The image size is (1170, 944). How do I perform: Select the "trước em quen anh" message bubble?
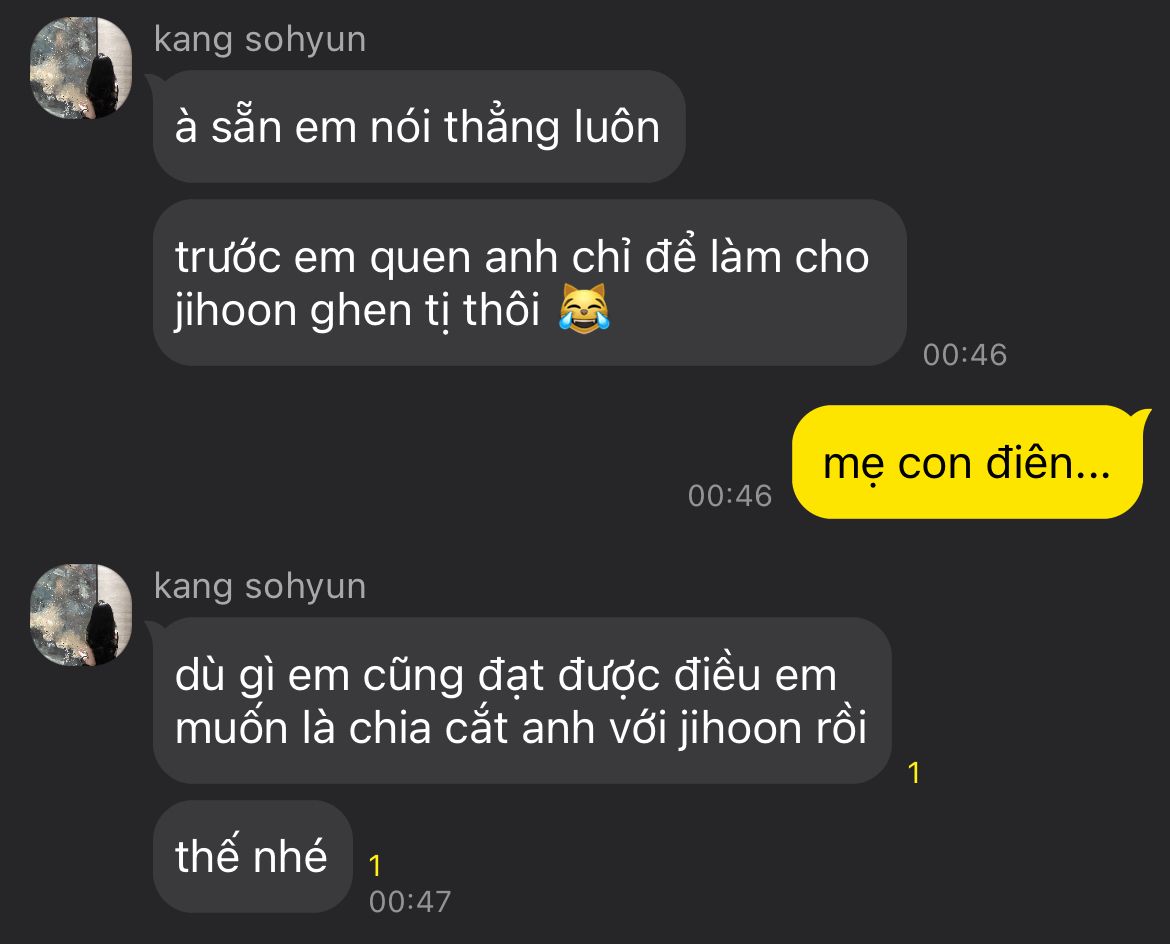(529, 282)
